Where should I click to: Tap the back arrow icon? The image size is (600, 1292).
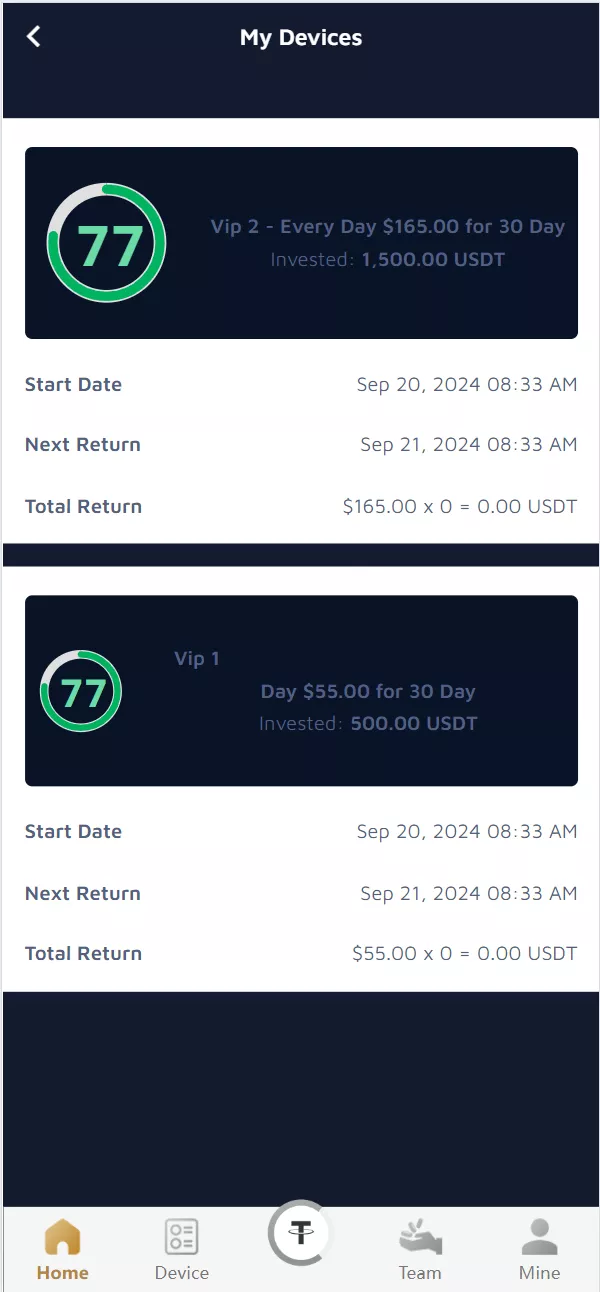coord(34,37)
